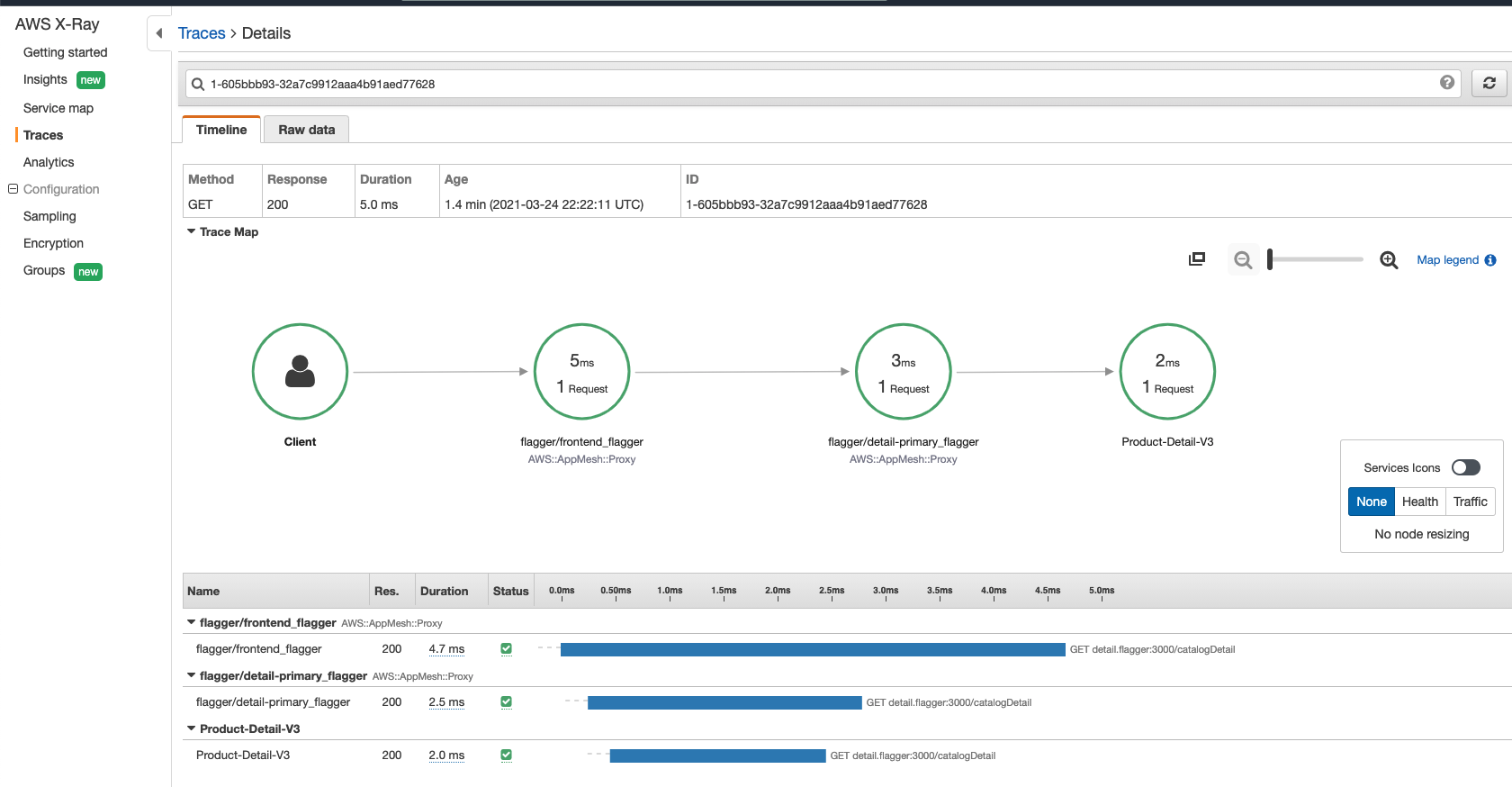Select the Client node in trace map
Screen dimensions: 1512x787
(300, 371)
